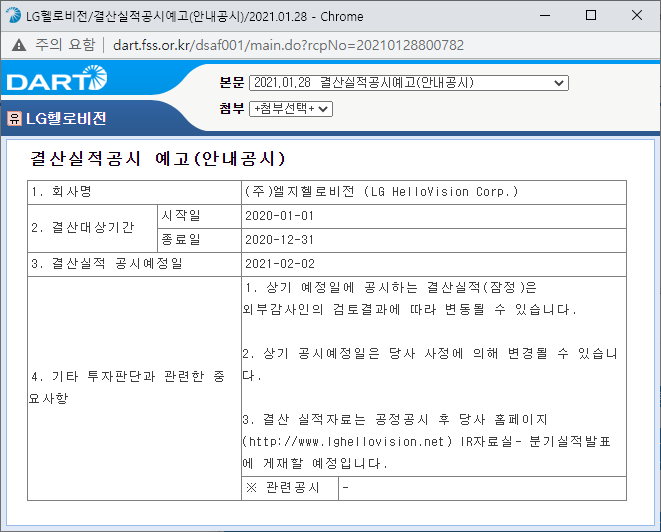Click the heading 결산실적공시 예고(안내공시)

(158, 159)
